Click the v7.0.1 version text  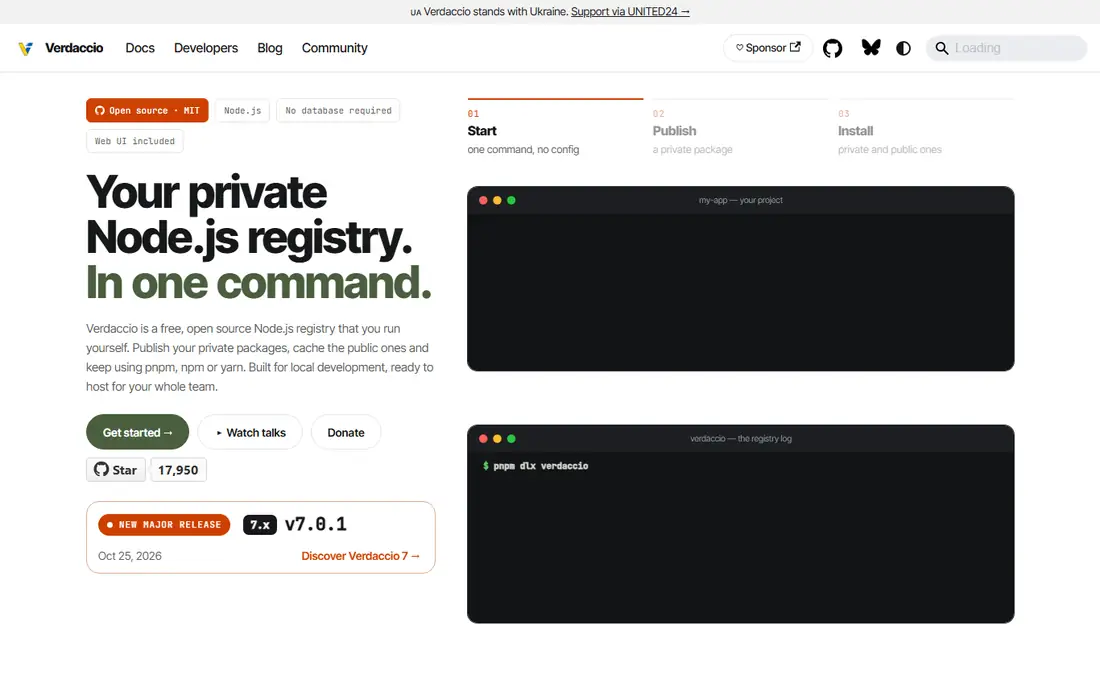(316, 524)
